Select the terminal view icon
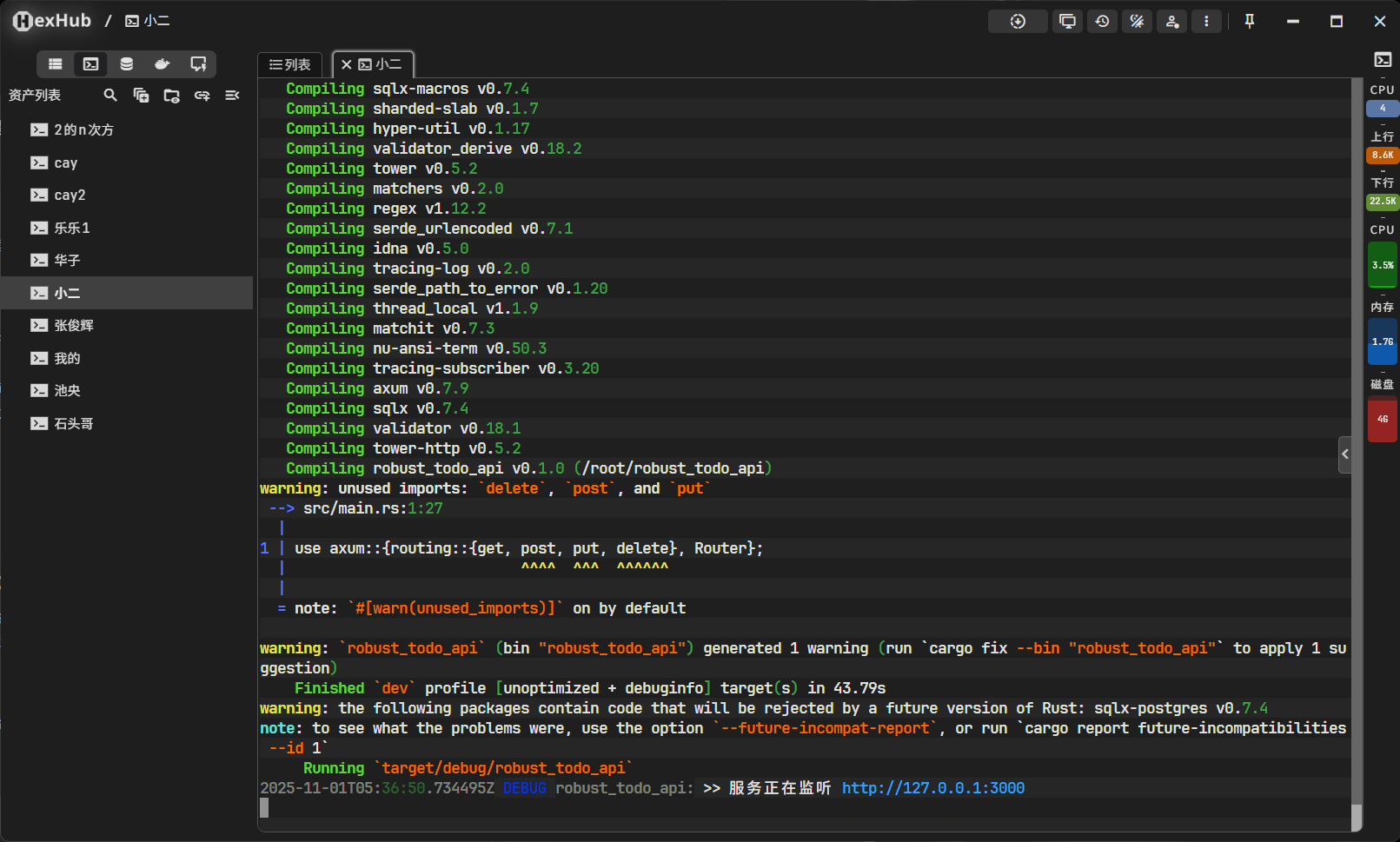1400x842 pixels. point(90,64)
